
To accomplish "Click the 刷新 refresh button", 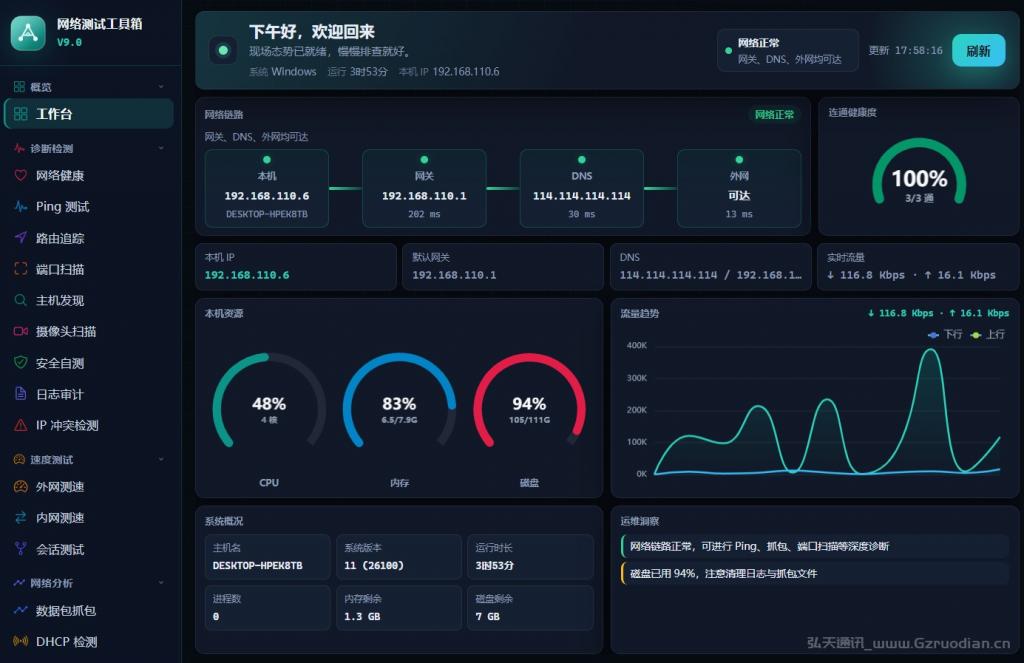I will click(978, 50).
